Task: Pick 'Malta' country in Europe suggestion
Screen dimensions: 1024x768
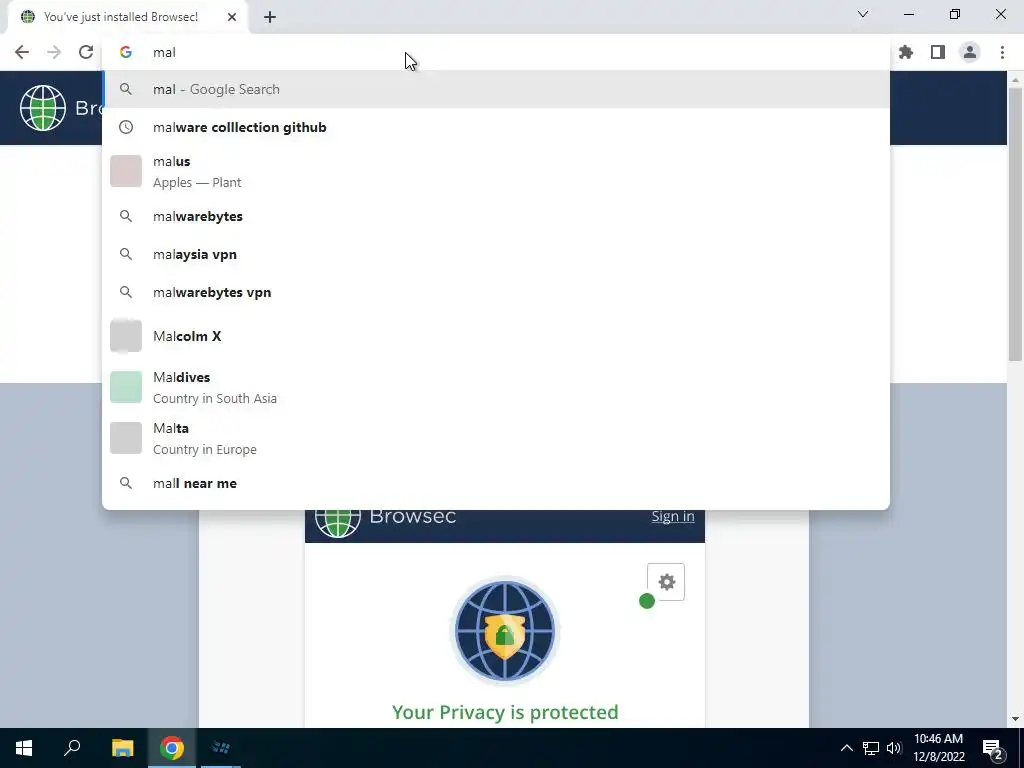Action: tap(496, 438)
